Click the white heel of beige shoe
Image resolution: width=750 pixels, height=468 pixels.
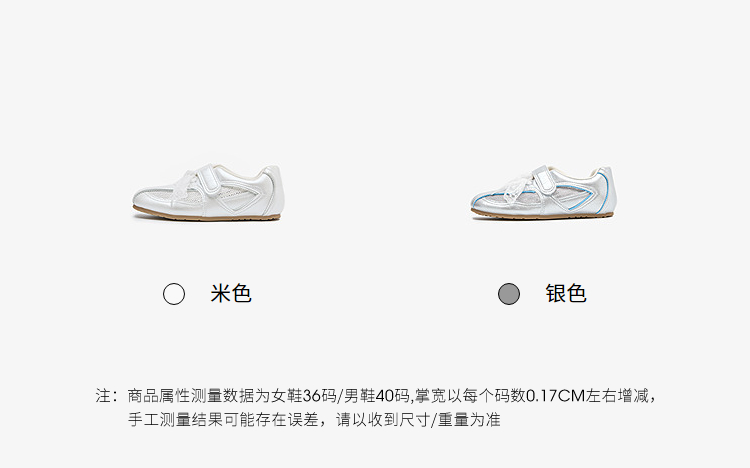pyautogui.click(x=271, y=189)
